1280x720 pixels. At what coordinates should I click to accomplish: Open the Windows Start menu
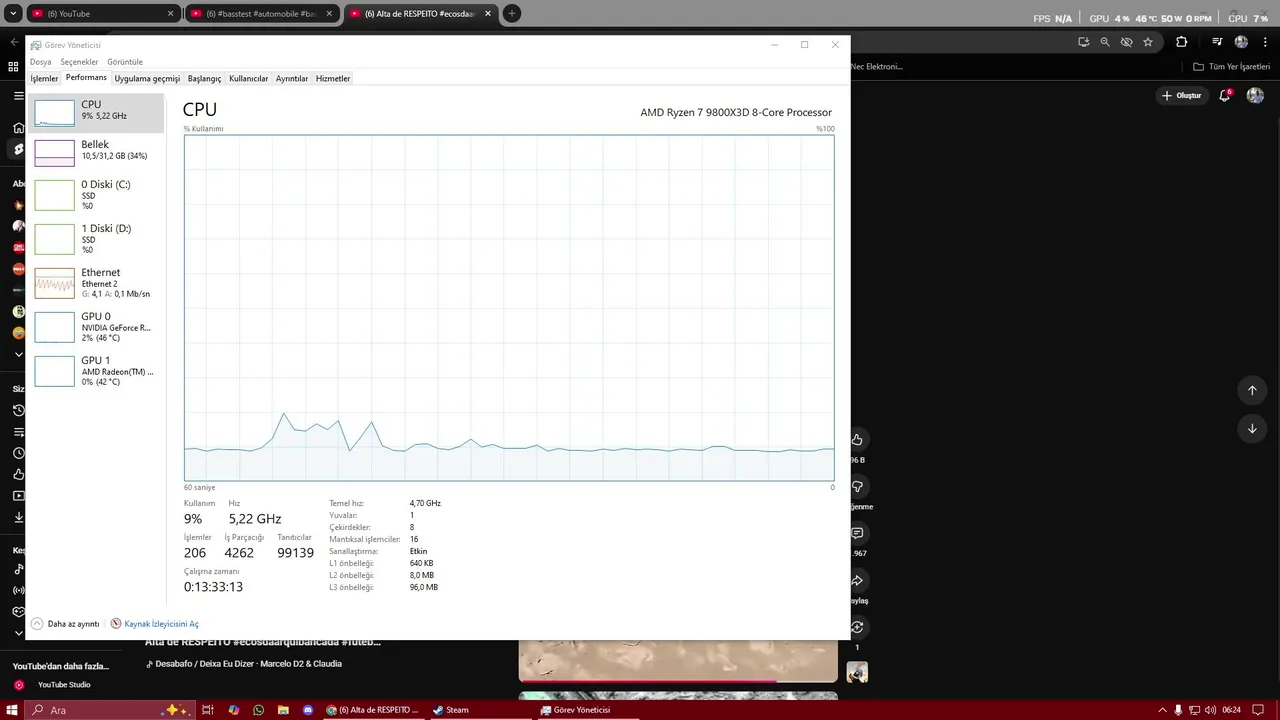point(13,710)
